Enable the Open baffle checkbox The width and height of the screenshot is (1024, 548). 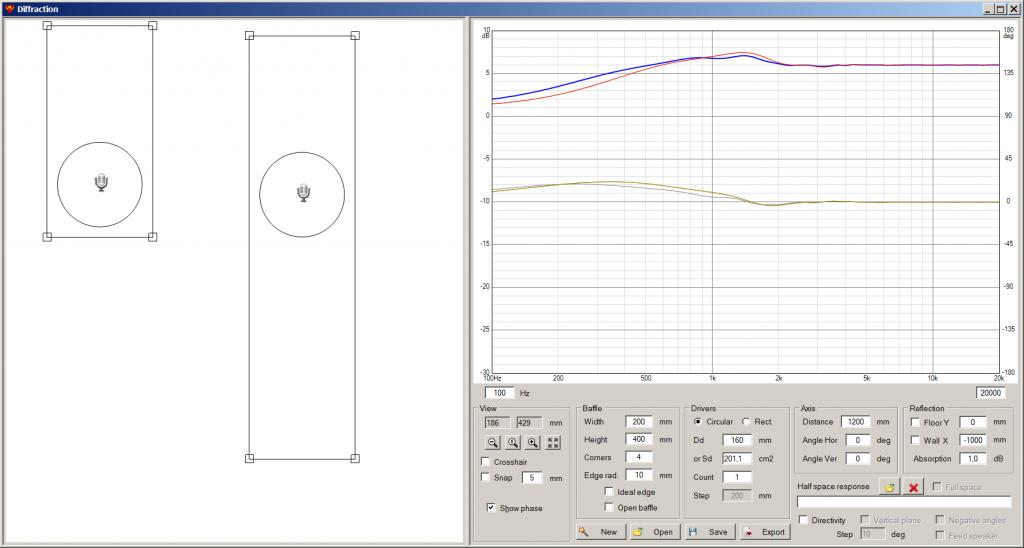[609, 508]
